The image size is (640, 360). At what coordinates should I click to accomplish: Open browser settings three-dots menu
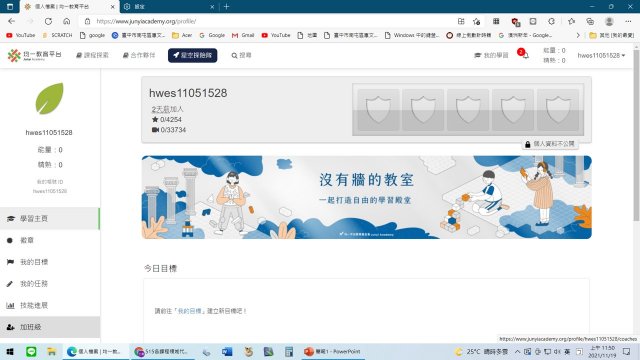click(x=628, y=21)
